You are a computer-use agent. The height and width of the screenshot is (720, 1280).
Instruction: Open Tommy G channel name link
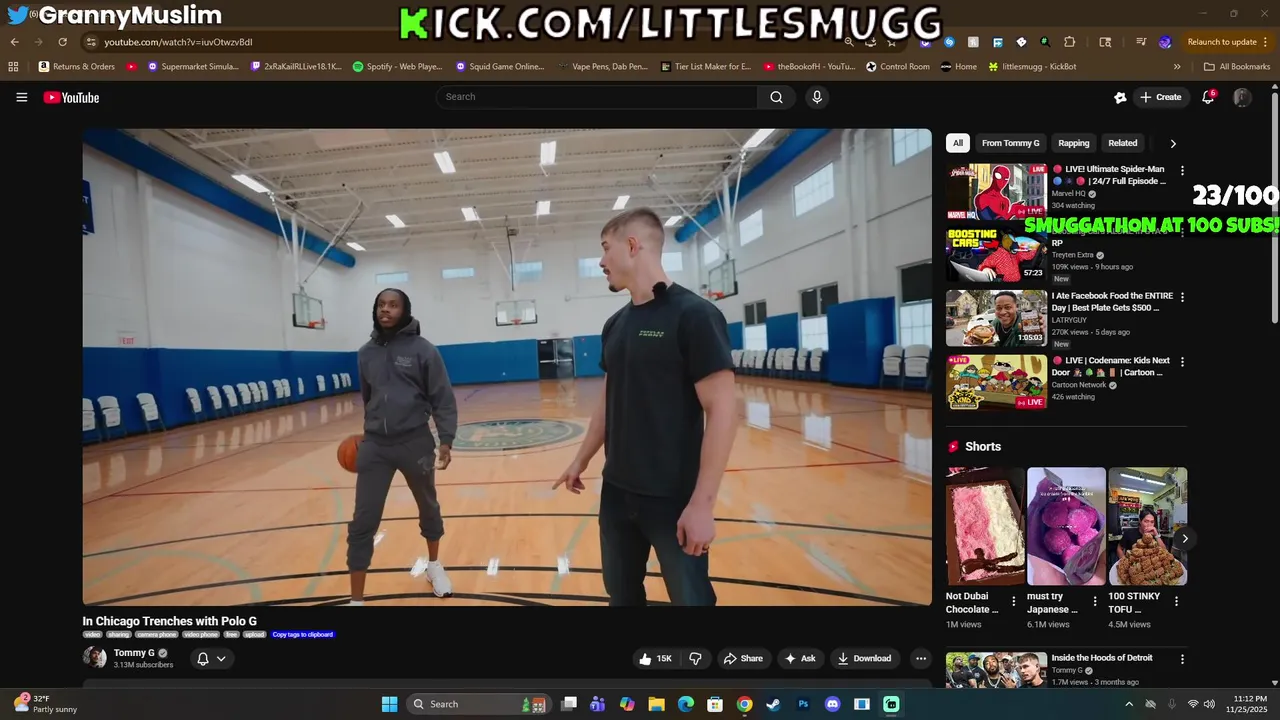tap(134, 653)
